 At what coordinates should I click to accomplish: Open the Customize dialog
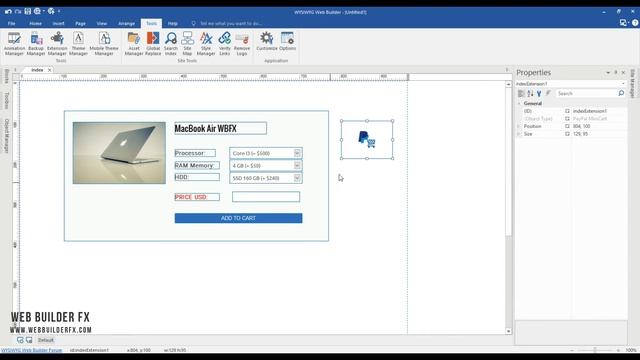tap(267, 41)
